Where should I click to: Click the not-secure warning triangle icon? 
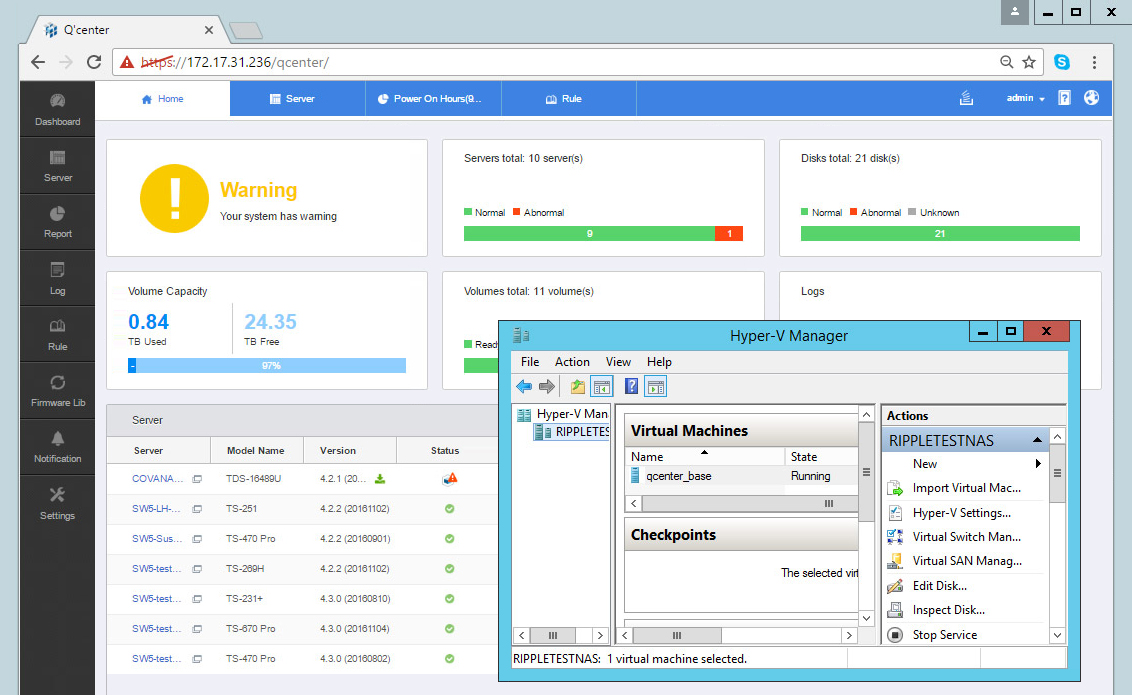pos(127,62)
